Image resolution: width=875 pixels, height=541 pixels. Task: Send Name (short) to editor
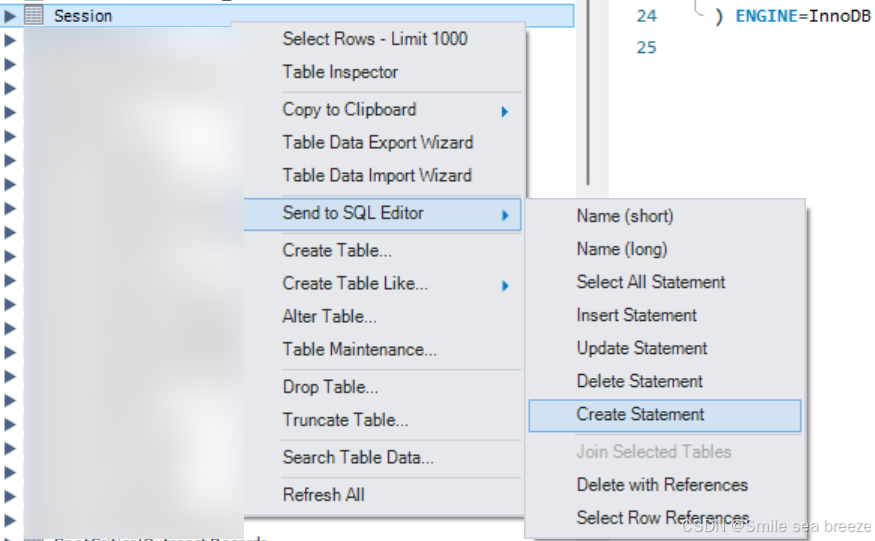624,216
